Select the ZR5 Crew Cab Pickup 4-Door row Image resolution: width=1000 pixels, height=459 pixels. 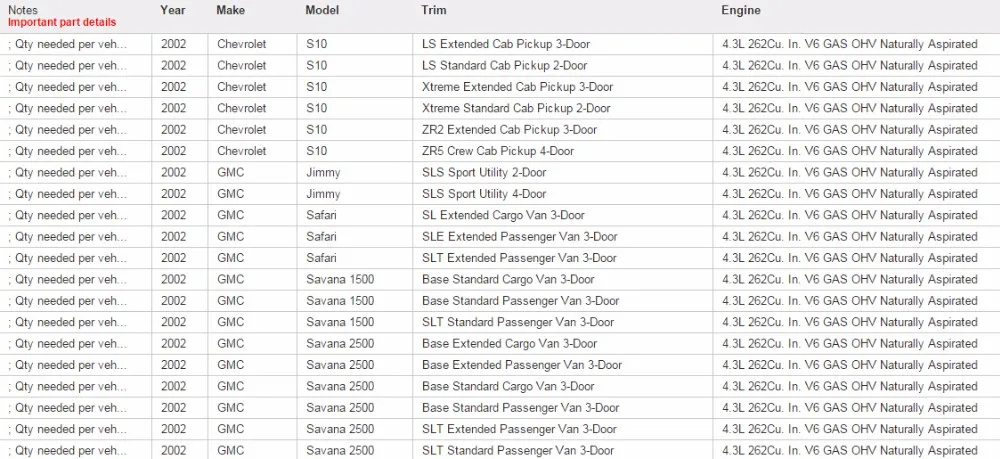500,151
